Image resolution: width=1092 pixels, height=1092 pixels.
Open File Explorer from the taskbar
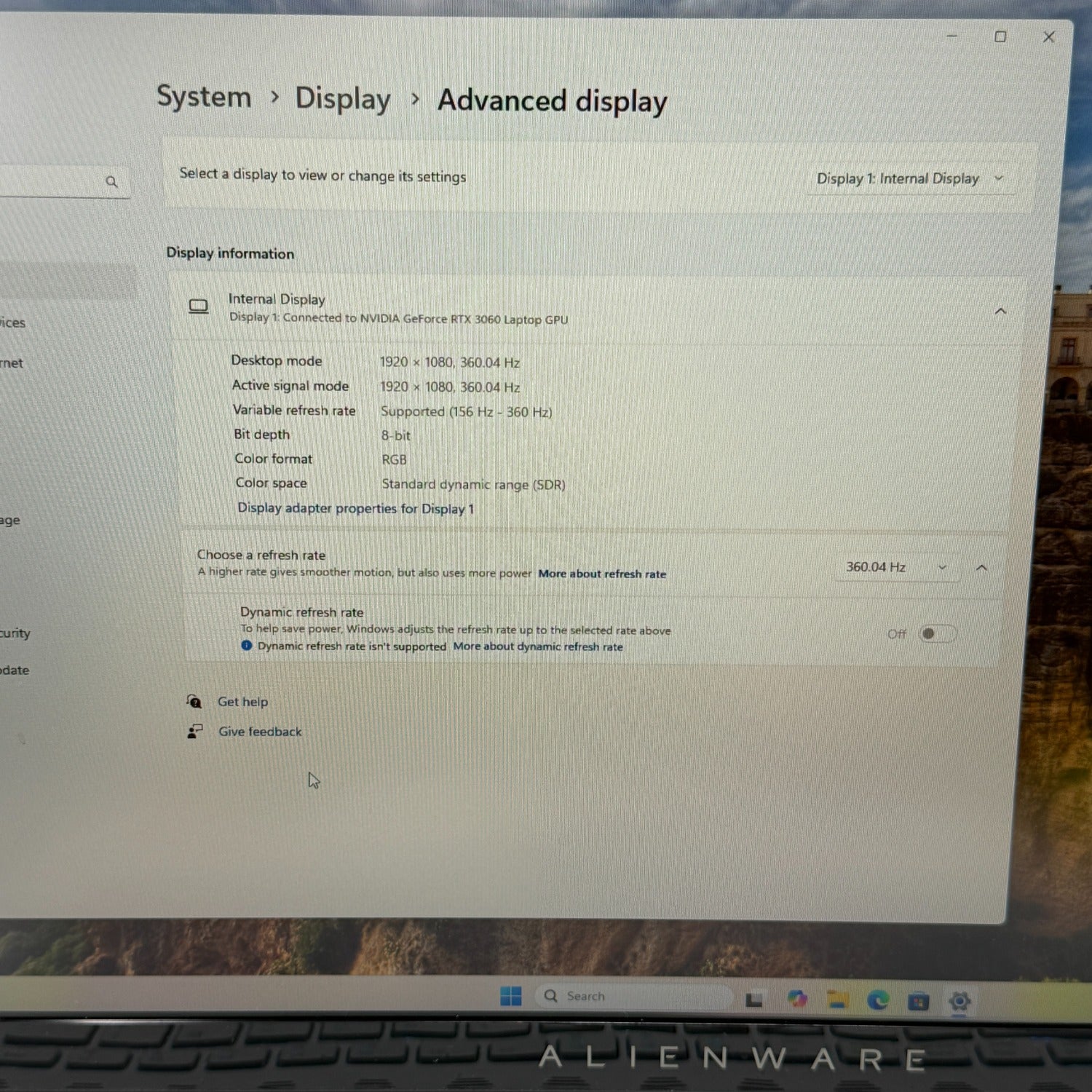pos(837,1001)
